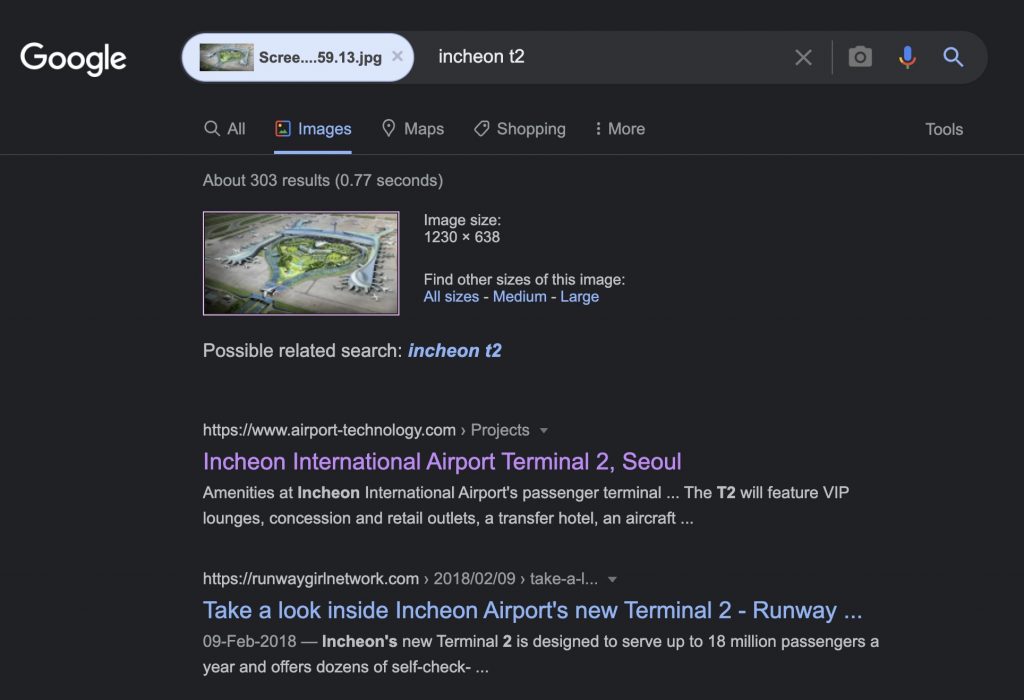This screenshot has width=1024, height=700.
Task: Open Incheon International Airport Terminal 2, Seoul result
Action: [442, 462]
